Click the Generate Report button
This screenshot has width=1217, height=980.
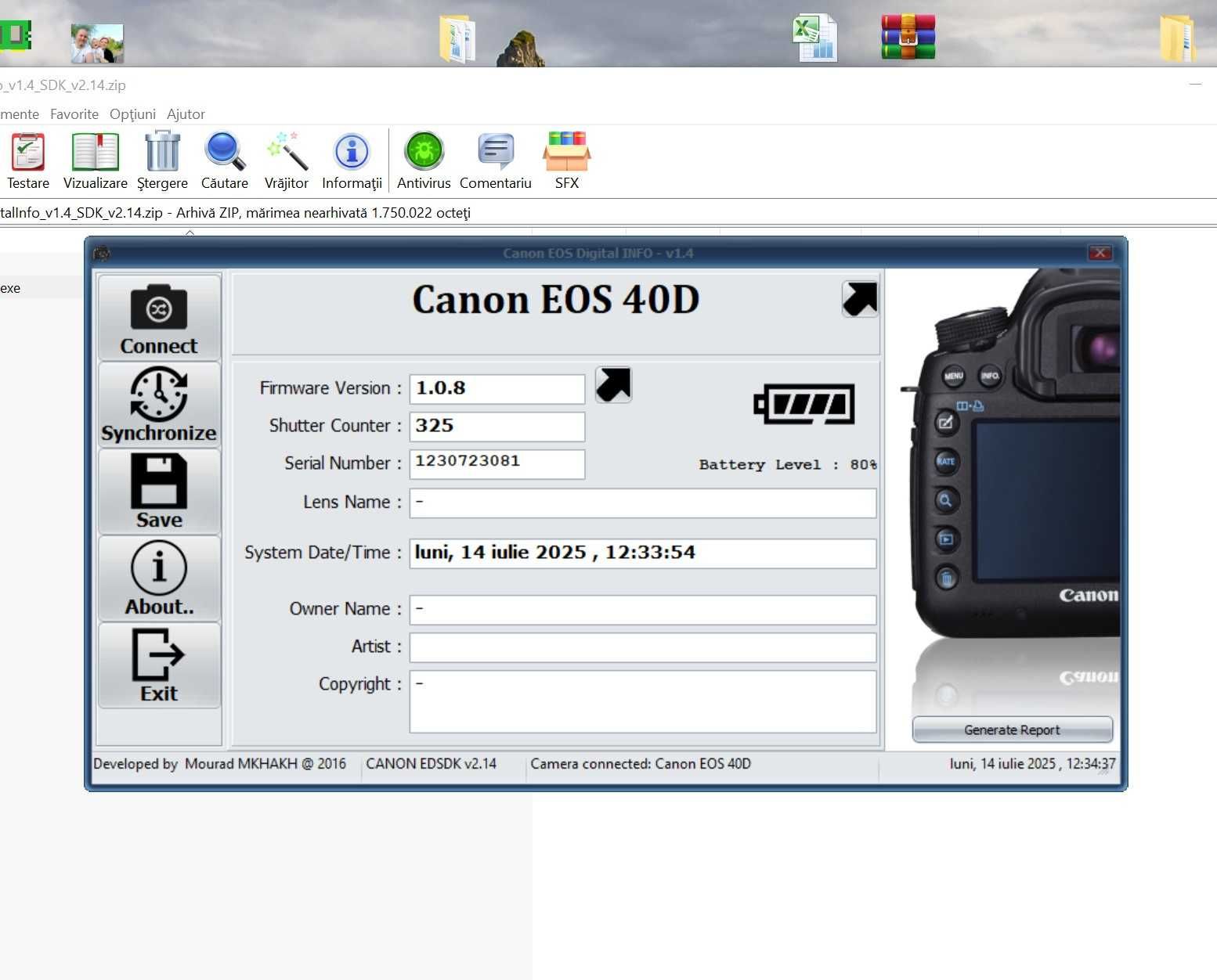point(1012,730)
